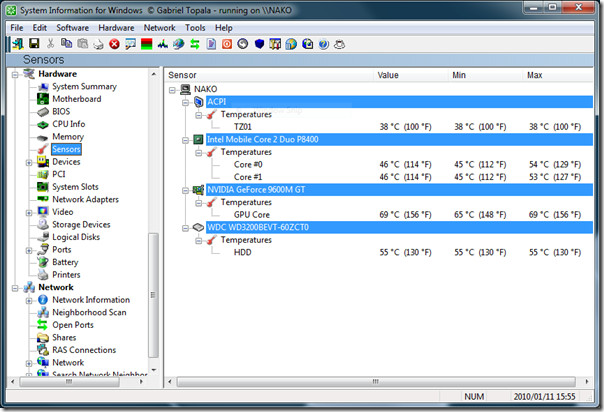Click the exit door toolbar icon
This screenshot has width=604, height=412.
[x=18, y=44]
